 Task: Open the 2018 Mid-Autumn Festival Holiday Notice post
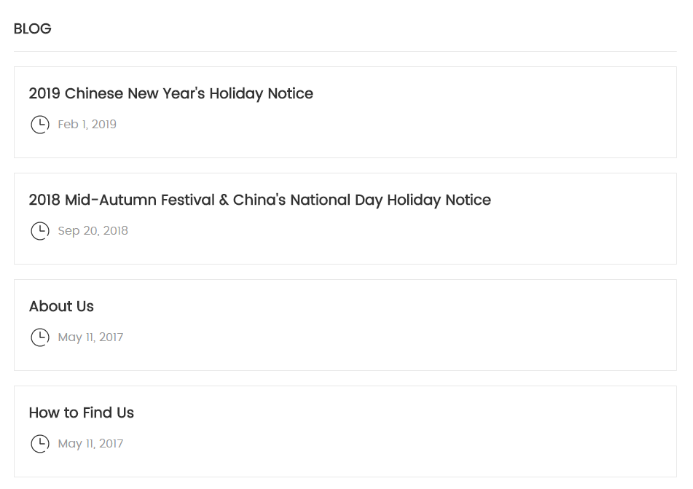click(259, 200)
